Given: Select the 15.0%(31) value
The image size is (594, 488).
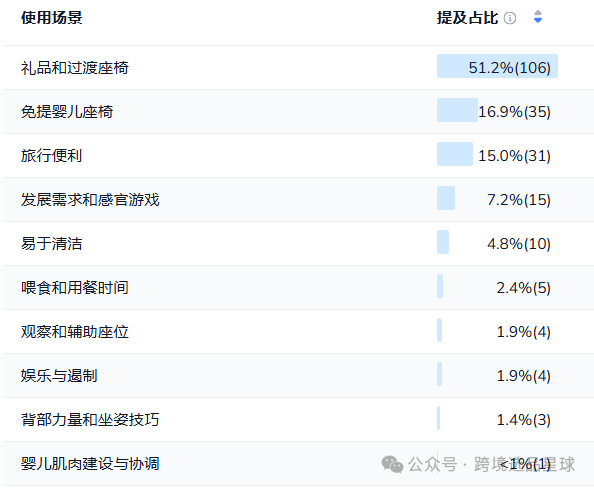Looking at the screenshot, I should click(x=514, y=156).
